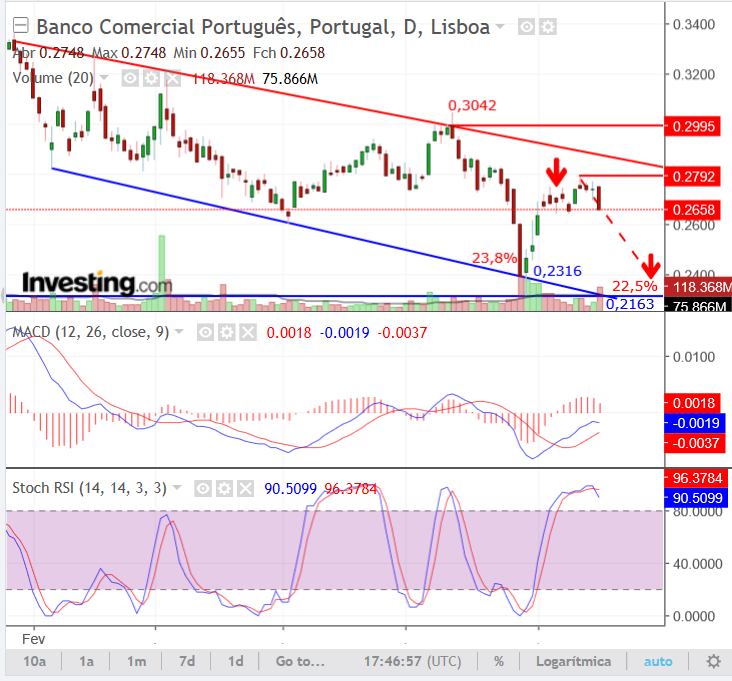Image resolution: width=732 pixels, height=681 pixels.
Task: Open main series settings gear
Action: [548, 27]
